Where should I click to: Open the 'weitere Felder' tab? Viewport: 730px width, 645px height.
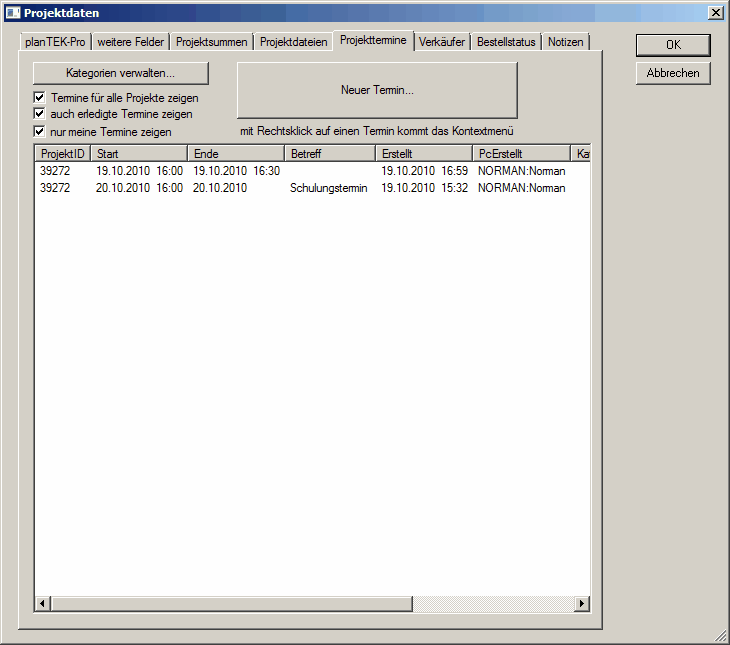click(131, 42)
